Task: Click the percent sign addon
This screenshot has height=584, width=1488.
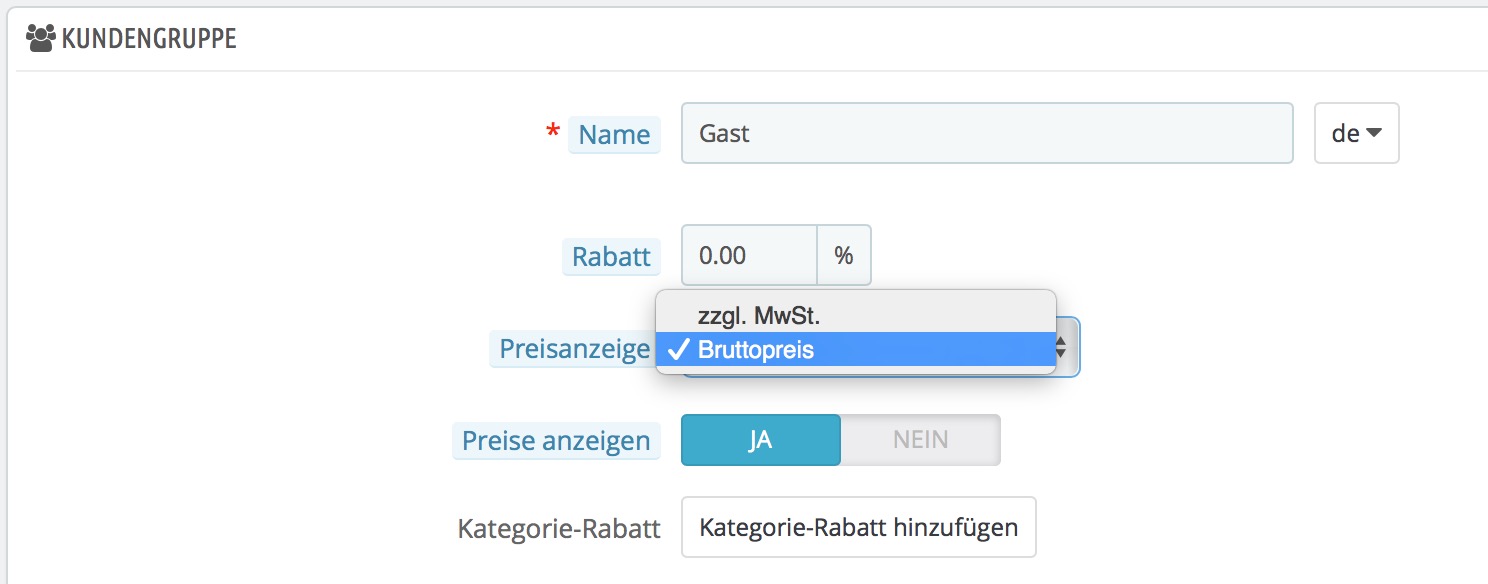Action: (x=844, y=255)
